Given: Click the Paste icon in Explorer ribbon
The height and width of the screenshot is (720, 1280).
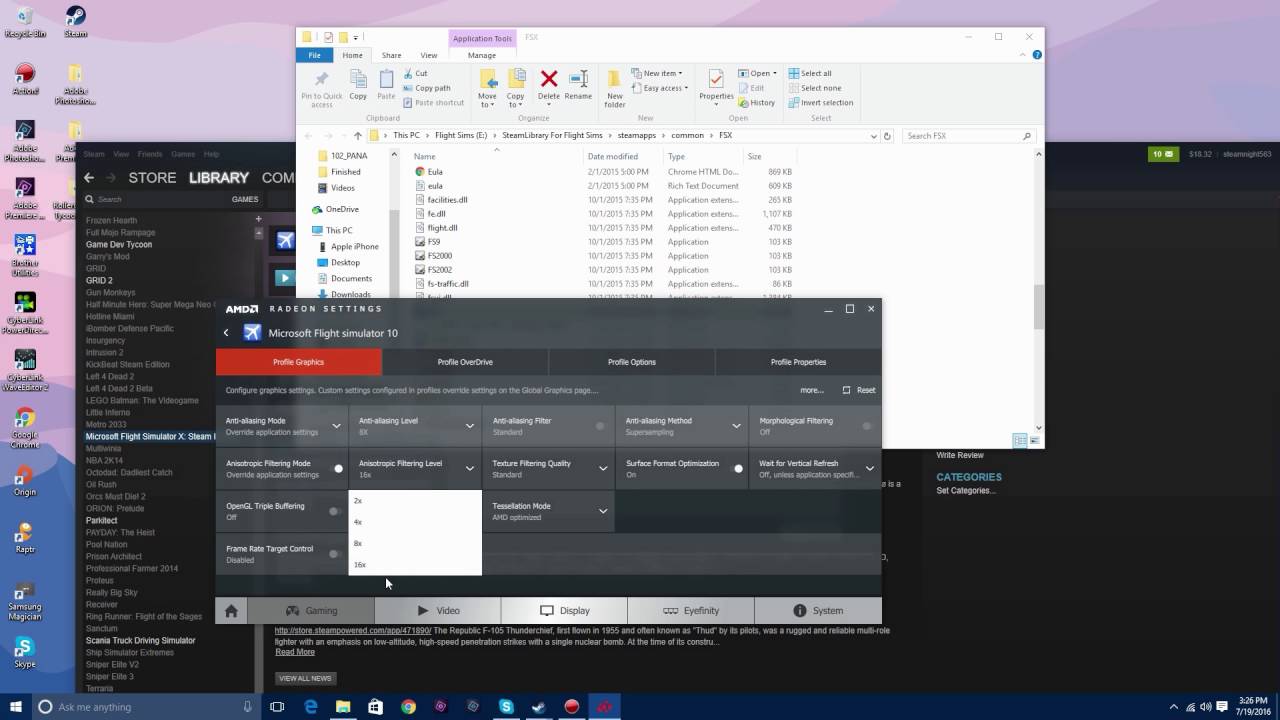Looking at the screenshot, I should coord(386,86).
